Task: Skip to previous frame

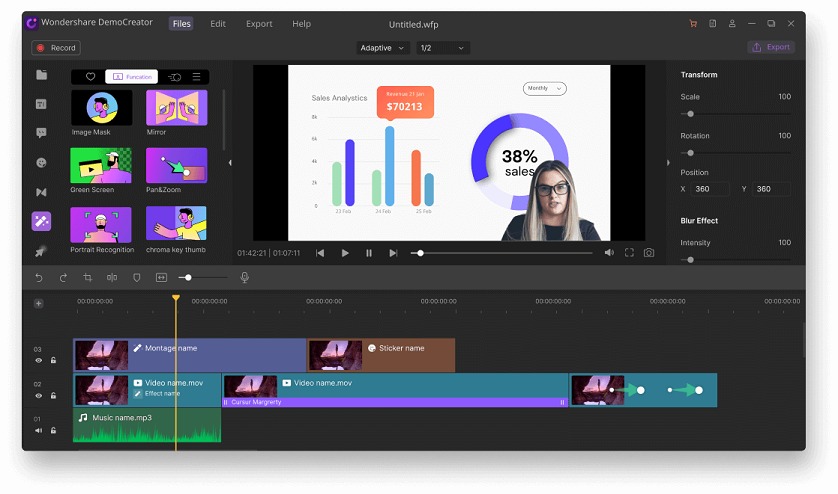Action: pyautogui.click(x=320, y=253)
